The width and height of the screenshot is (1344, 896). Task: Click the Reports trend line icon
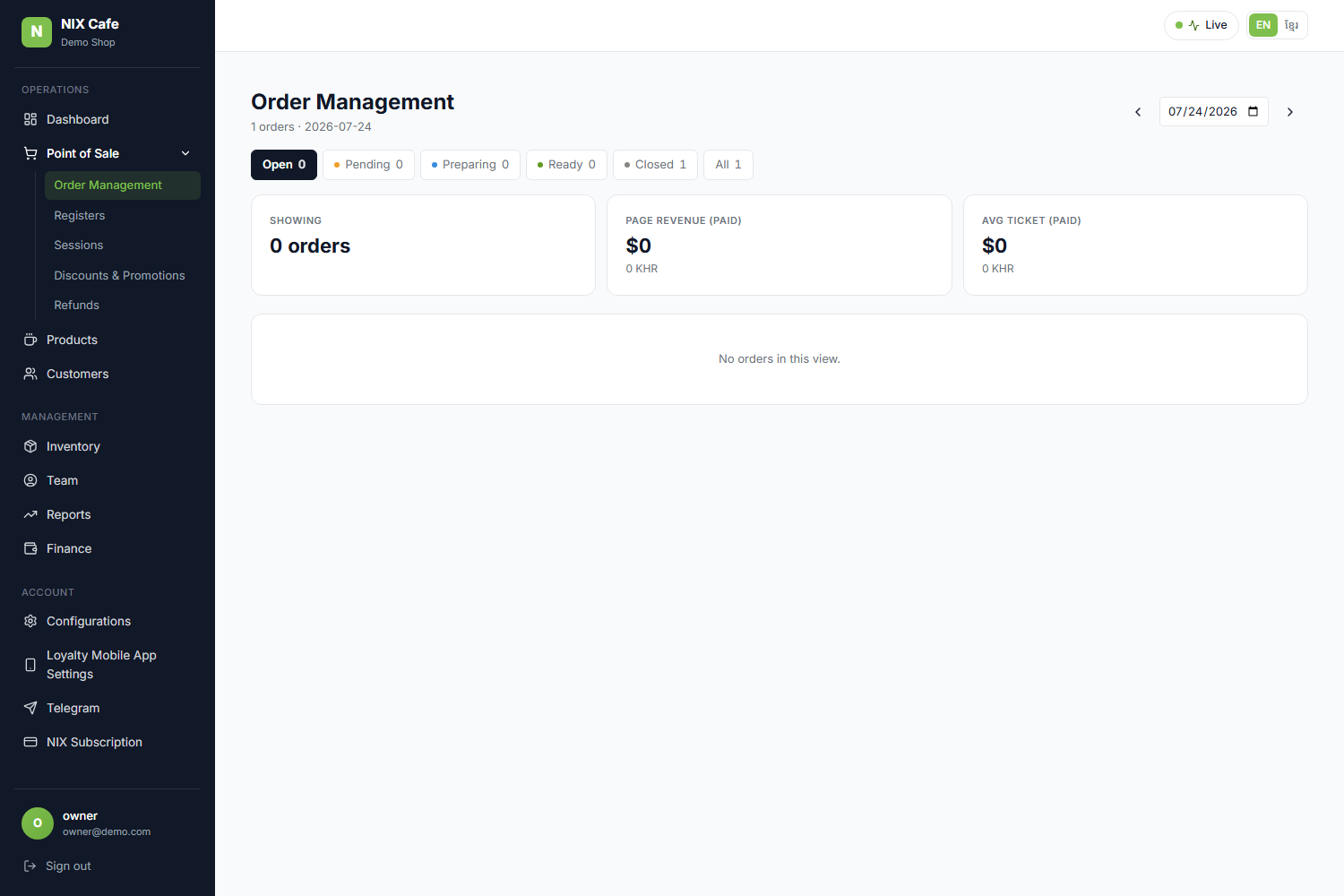click(x=30, y=514)
